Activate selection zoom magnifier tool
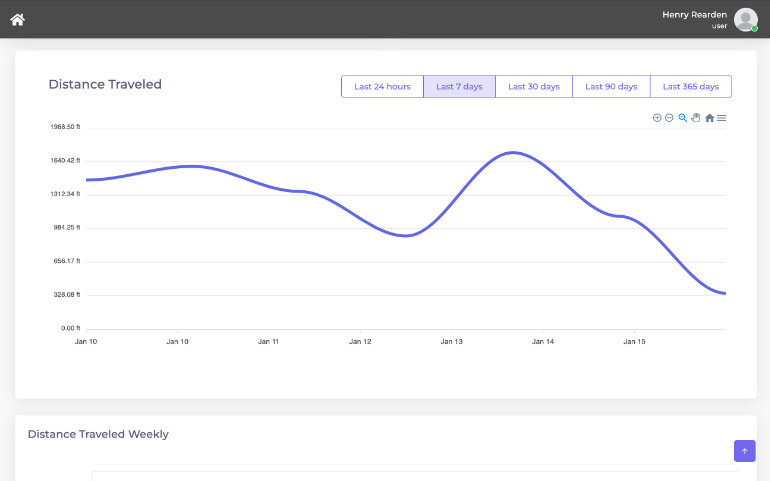Image resolution: width=770 pixels, height=481 pixels. 683,118
